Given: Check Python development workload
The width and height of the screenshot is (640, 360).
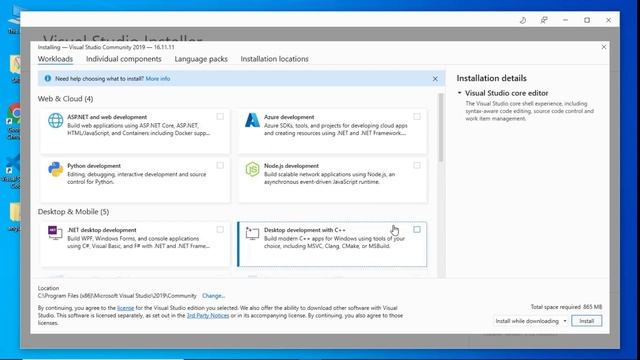Looking at the screenshot, I should tap(220, 165).
